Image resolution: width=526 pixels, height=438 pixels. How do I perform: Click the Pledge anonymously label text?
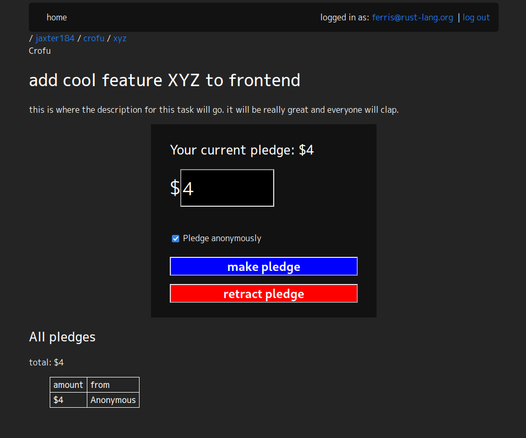222,238
